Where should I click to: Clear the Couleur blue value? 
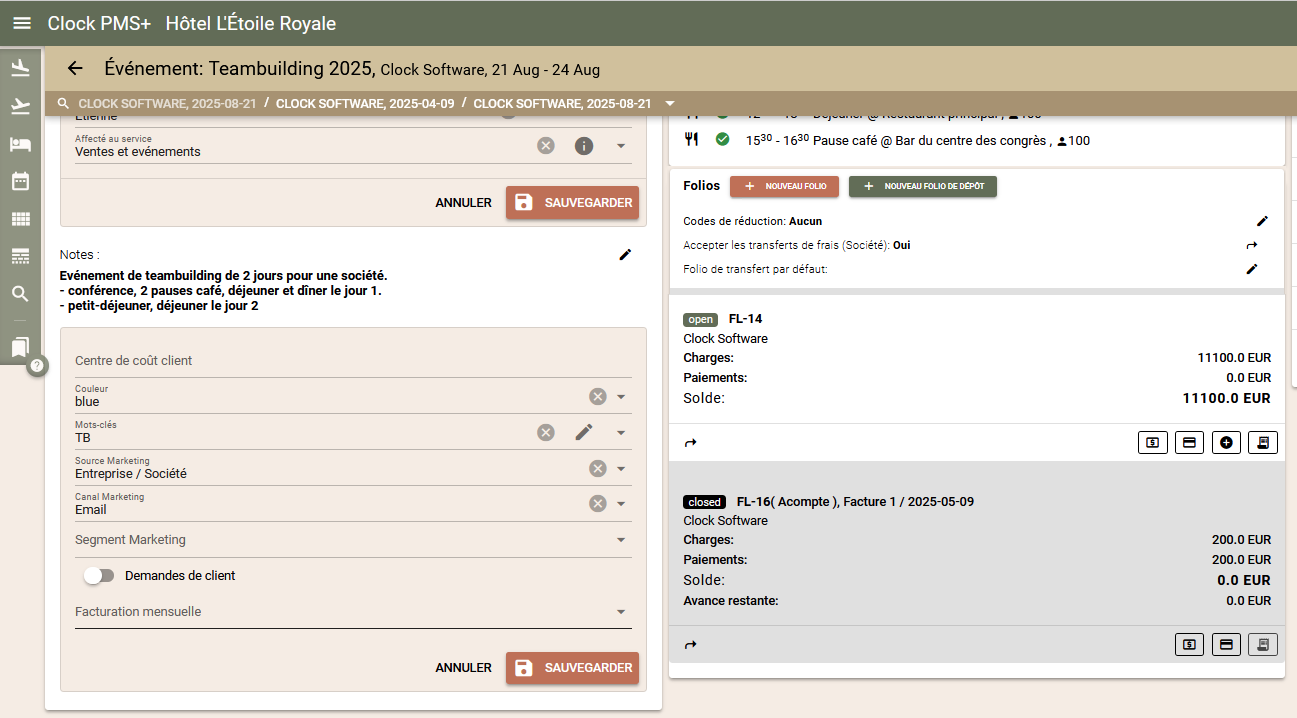point(597,397)
